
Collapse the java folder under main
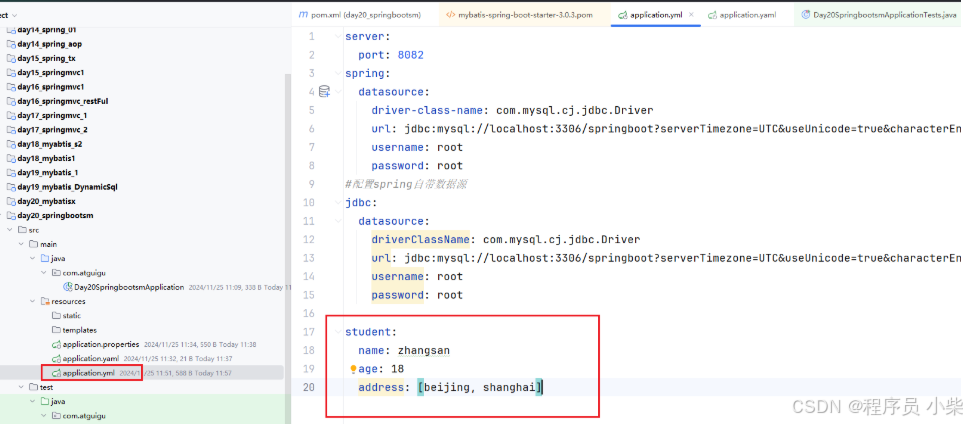pyautogui.click(x=33, y=258)
